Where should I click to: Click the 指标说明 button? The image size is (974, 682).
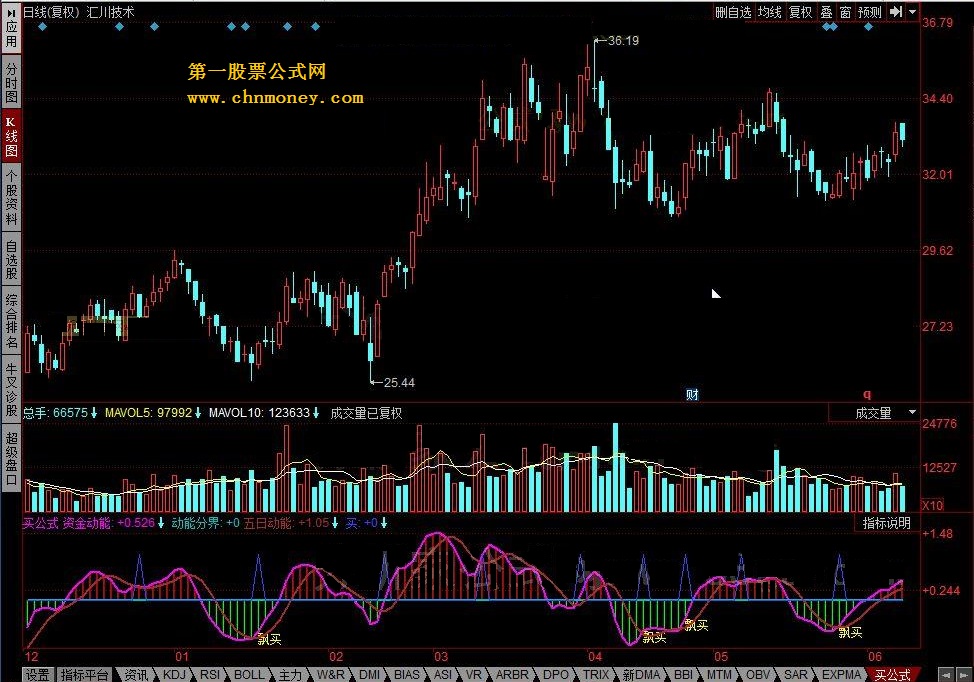[x=886, y=523]
